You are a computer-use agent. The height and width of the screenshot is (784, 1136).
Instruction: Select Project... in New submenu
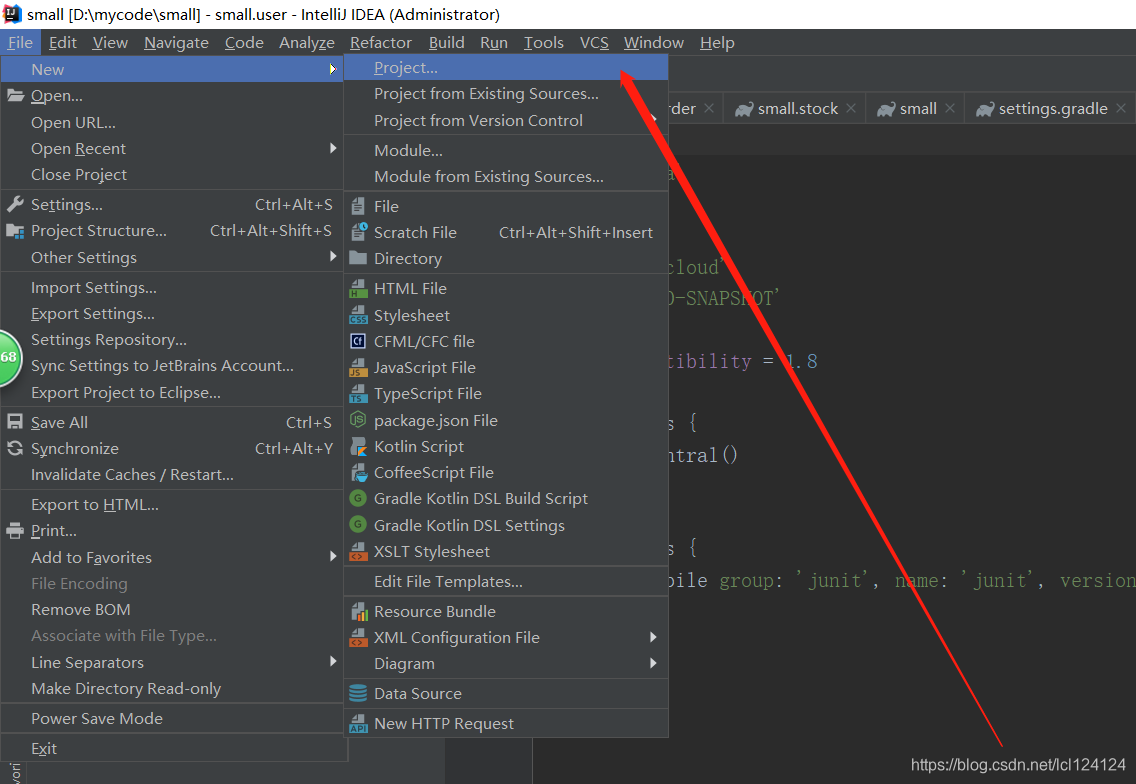pos(506,67)
